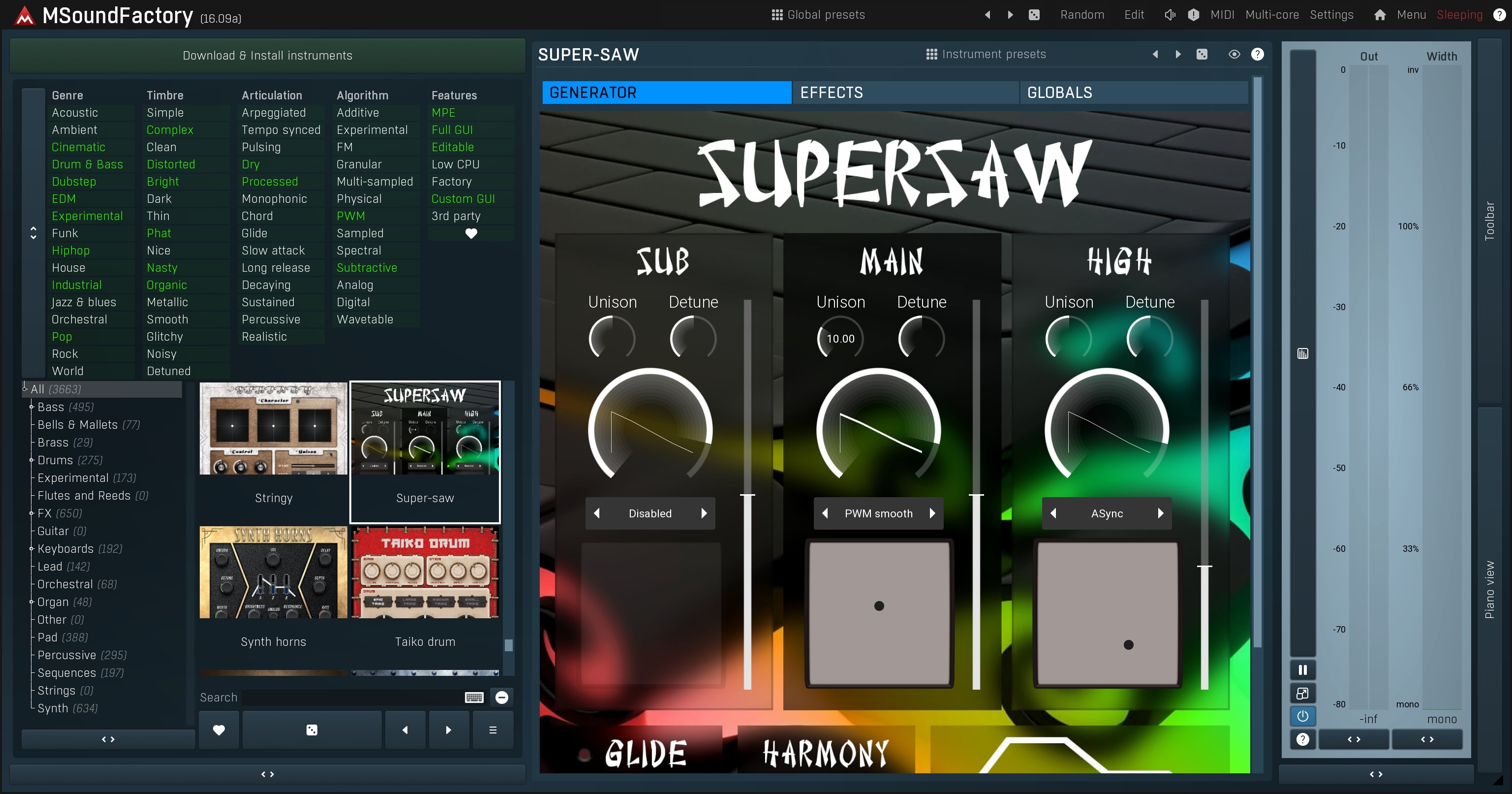Adjust Main section Unison knob
This screenshot has width=1512, height=794.
(x=840, y=339)
